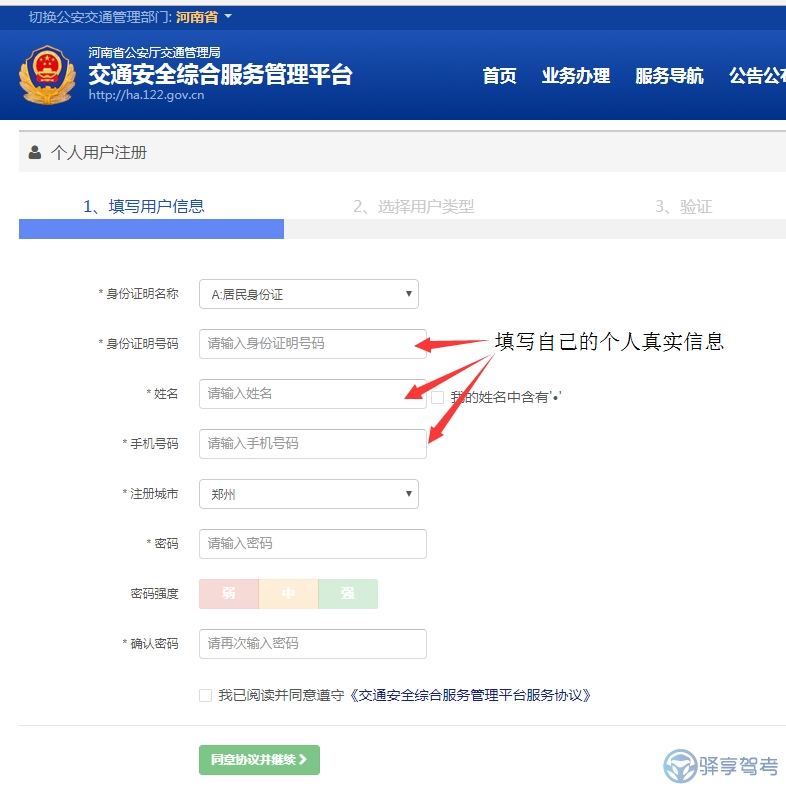This screenshot has height=792, width=786.
Task: Select step 3、验证
Action: pos(683,206)
